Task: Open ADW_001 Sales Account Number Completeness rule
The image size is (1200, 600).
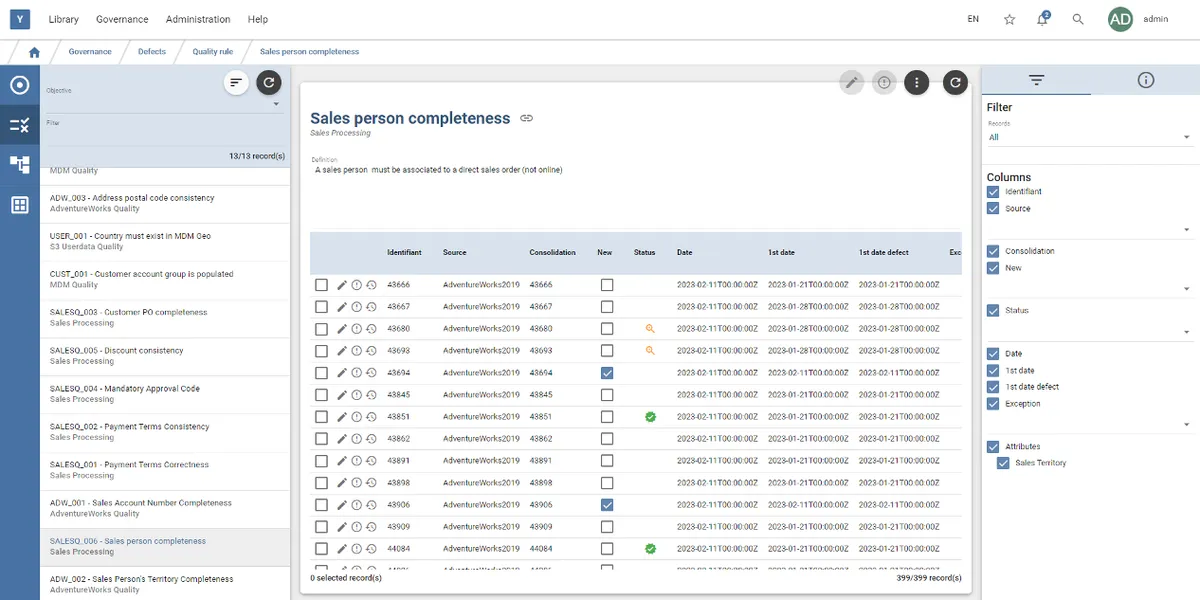Action: pos(165,508)
